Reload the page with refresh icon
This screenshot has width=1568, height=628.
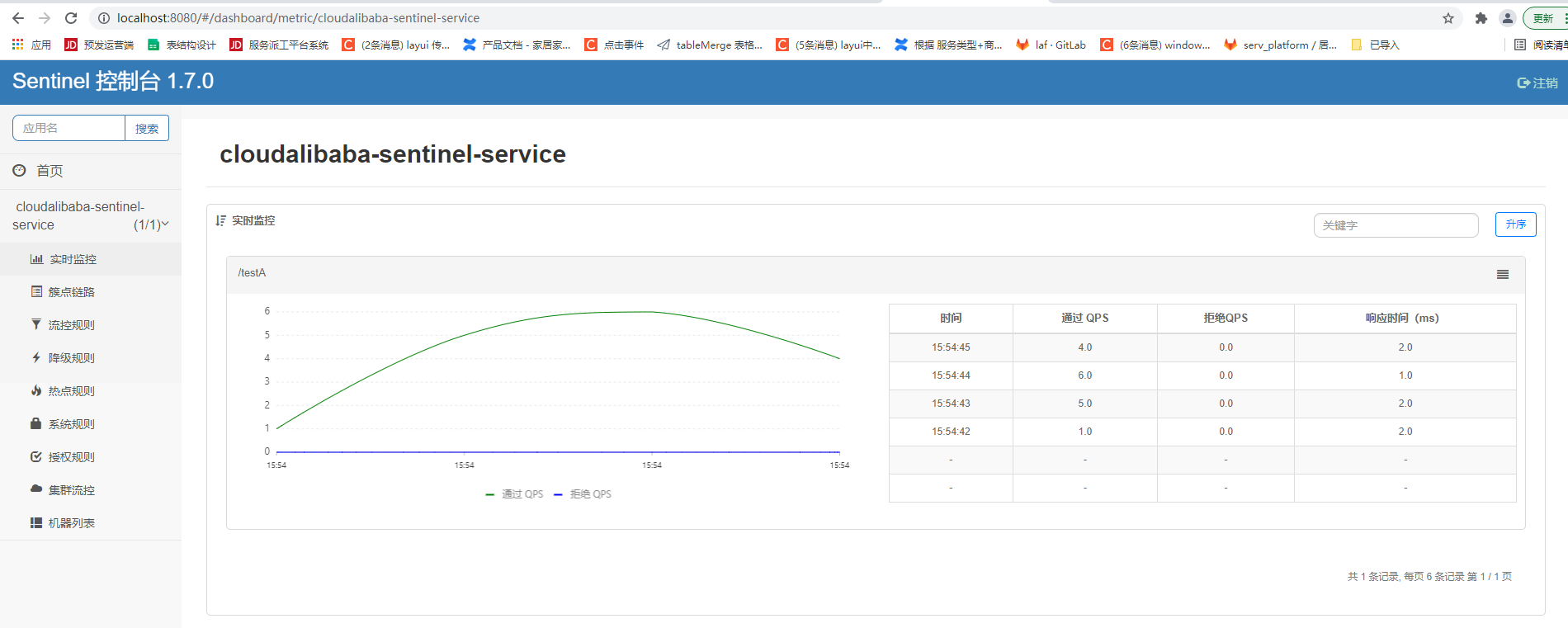(71, 18)
